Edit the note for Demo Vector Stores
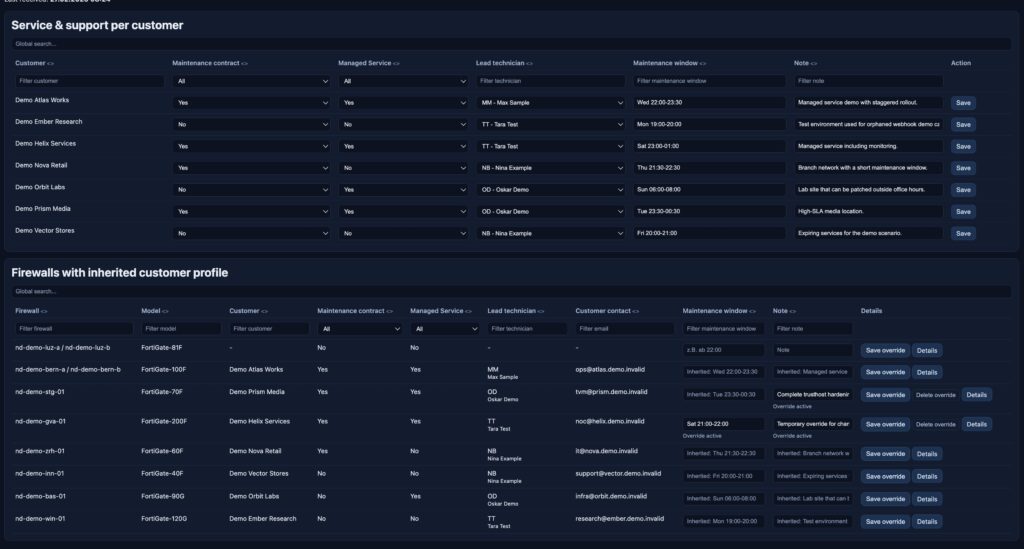 pos(868,233)
